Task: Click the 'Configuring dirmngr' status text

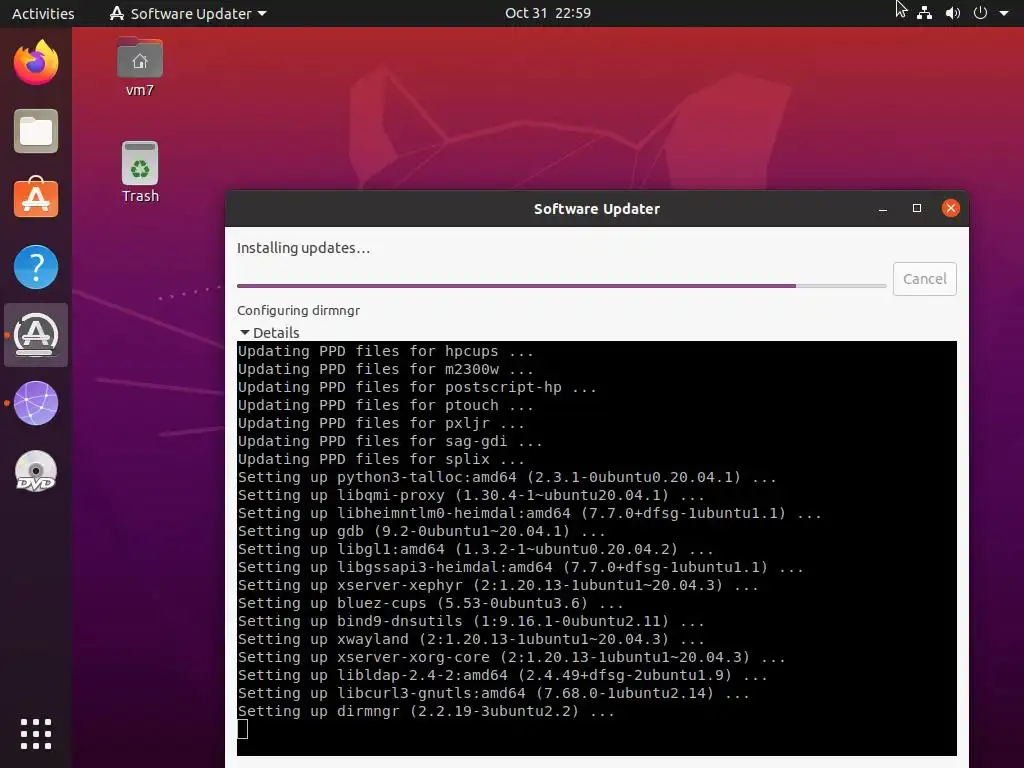Action: coord(298,311)
